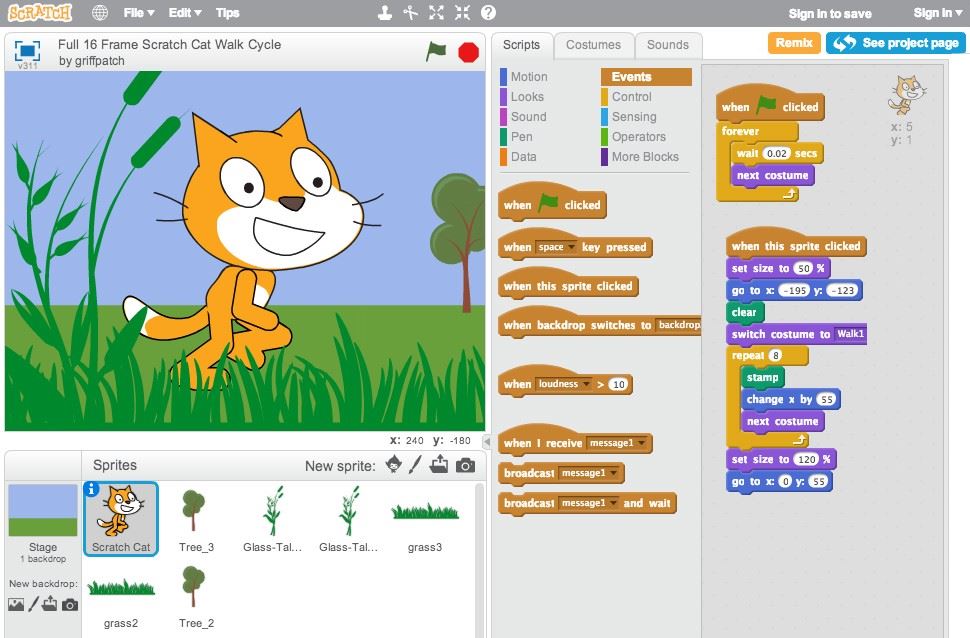
Task: Click the Remix button
Action: pos(794,43)
